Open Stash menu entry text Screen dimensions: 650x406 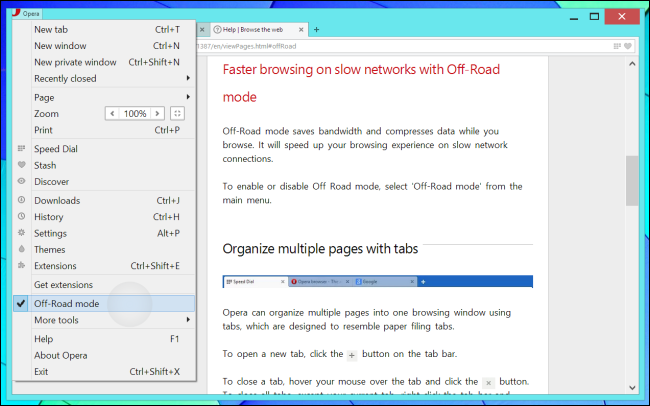[x=45, y=165]
